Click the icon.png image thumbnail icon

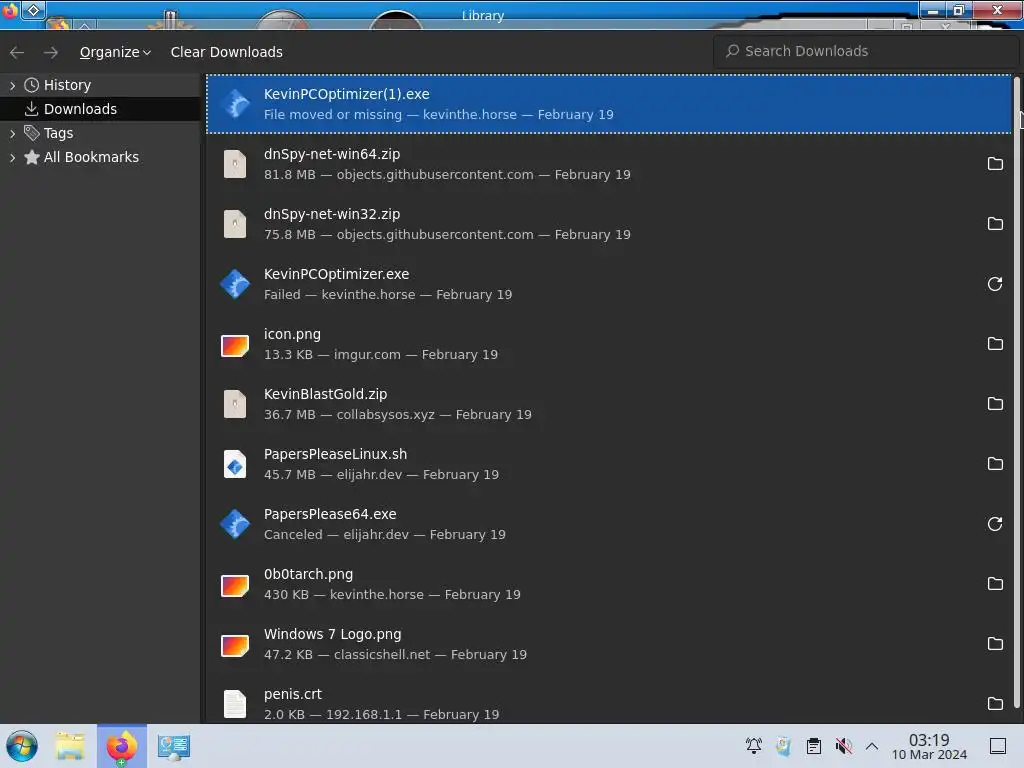235,345
